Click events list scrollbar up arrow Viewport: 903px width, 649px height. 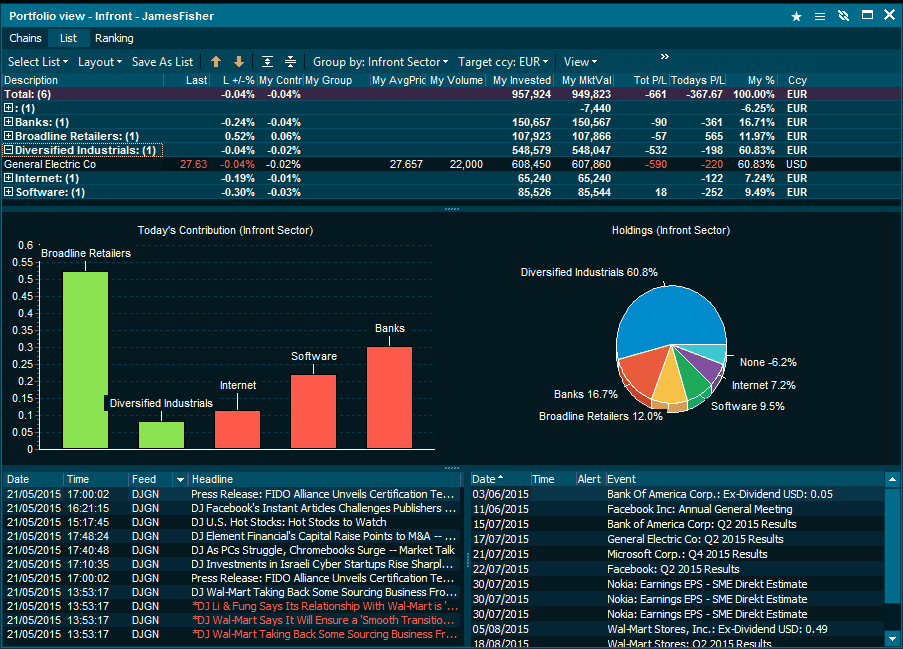[x=892, y=480]
